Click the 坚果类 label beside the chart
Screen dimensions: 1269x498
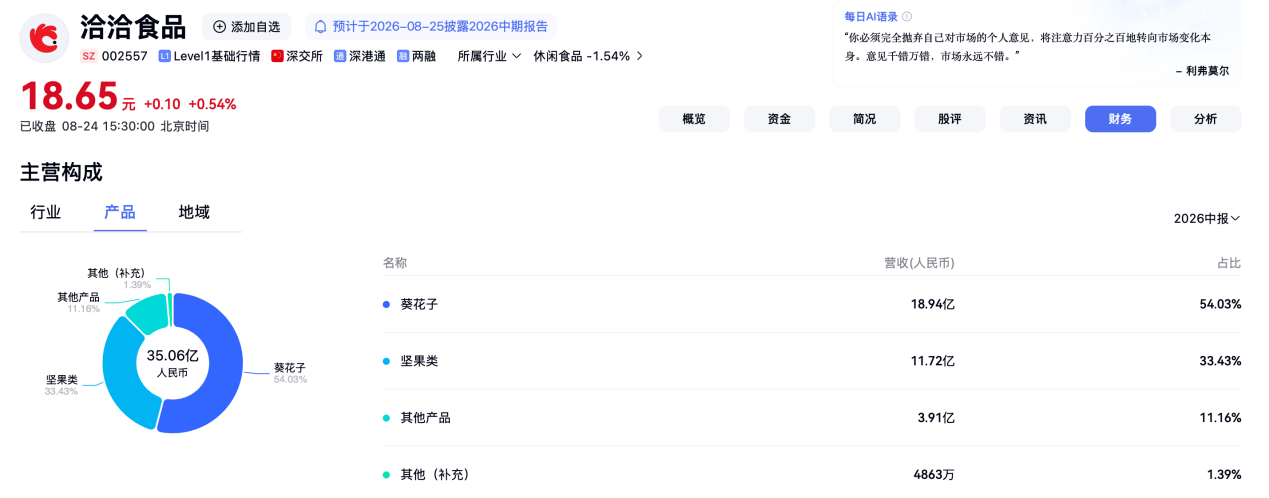[61, 380]
